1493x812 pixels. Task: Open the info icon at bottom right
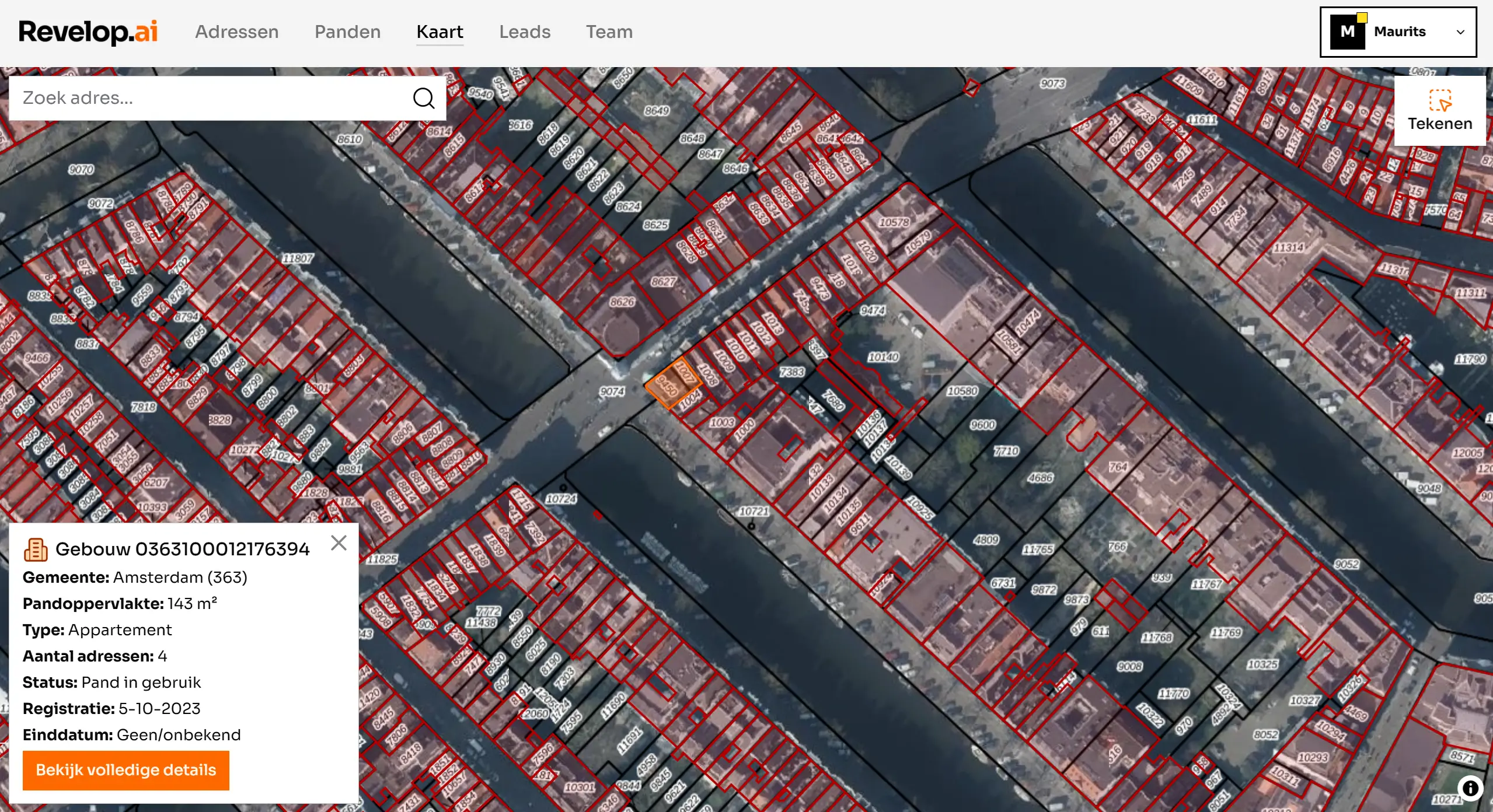1470,789
